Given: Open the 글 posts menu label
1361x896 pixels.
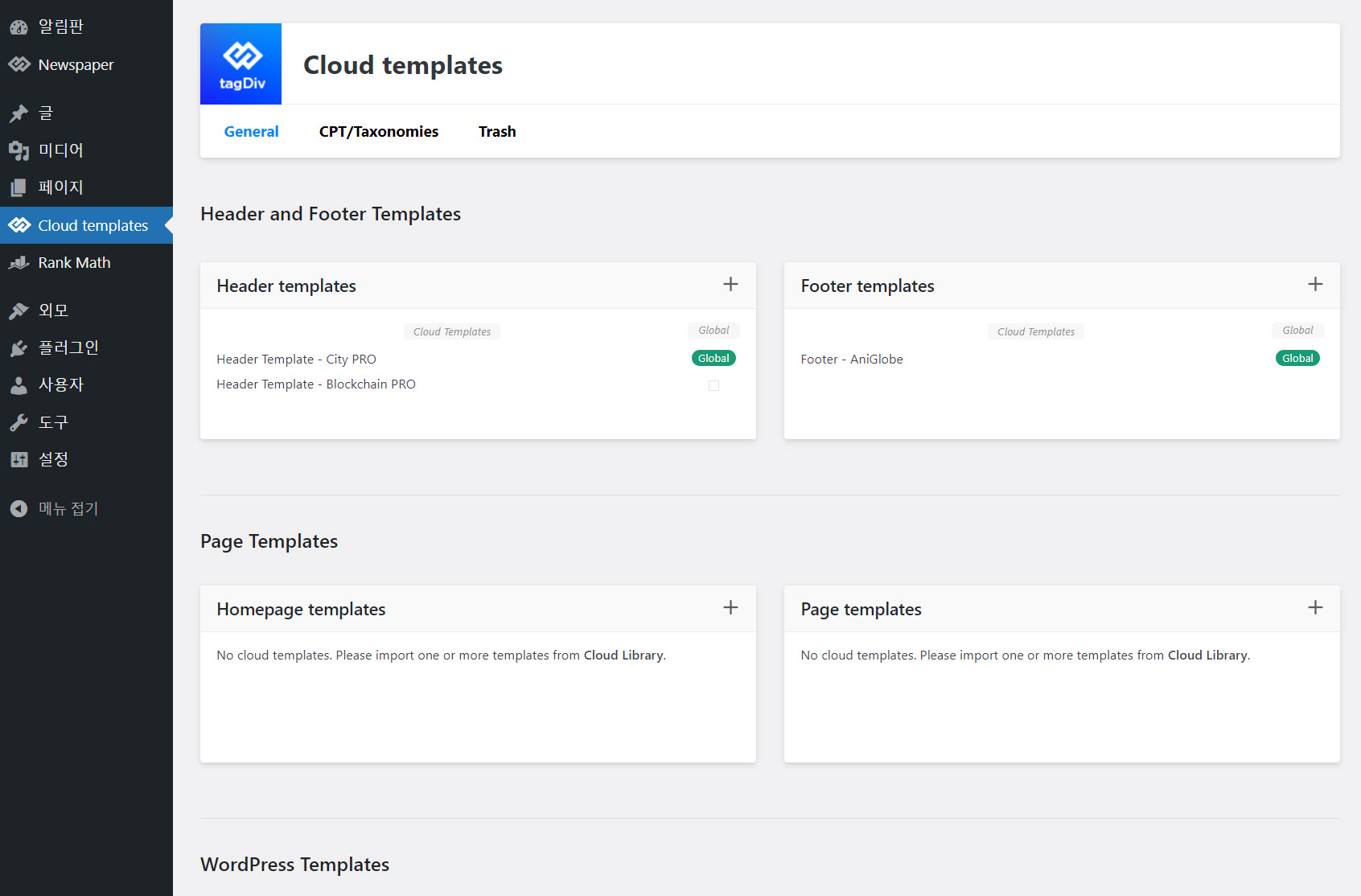Looking at the screenshot, I should (x=46, y=113).
